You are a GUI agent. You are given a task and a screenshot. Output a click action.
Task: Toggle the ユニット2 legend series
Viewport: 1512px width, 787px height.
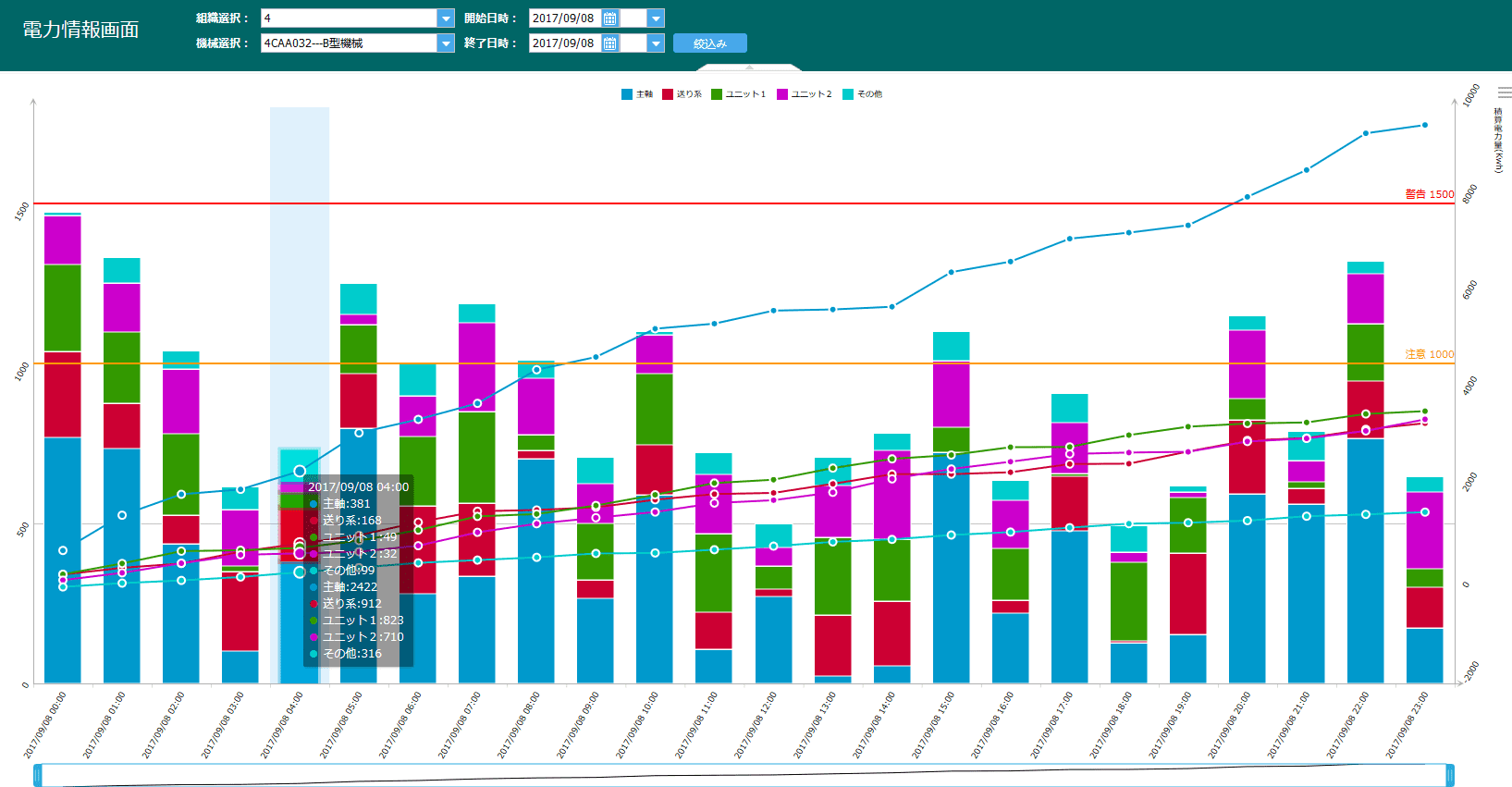coord(804,94)
